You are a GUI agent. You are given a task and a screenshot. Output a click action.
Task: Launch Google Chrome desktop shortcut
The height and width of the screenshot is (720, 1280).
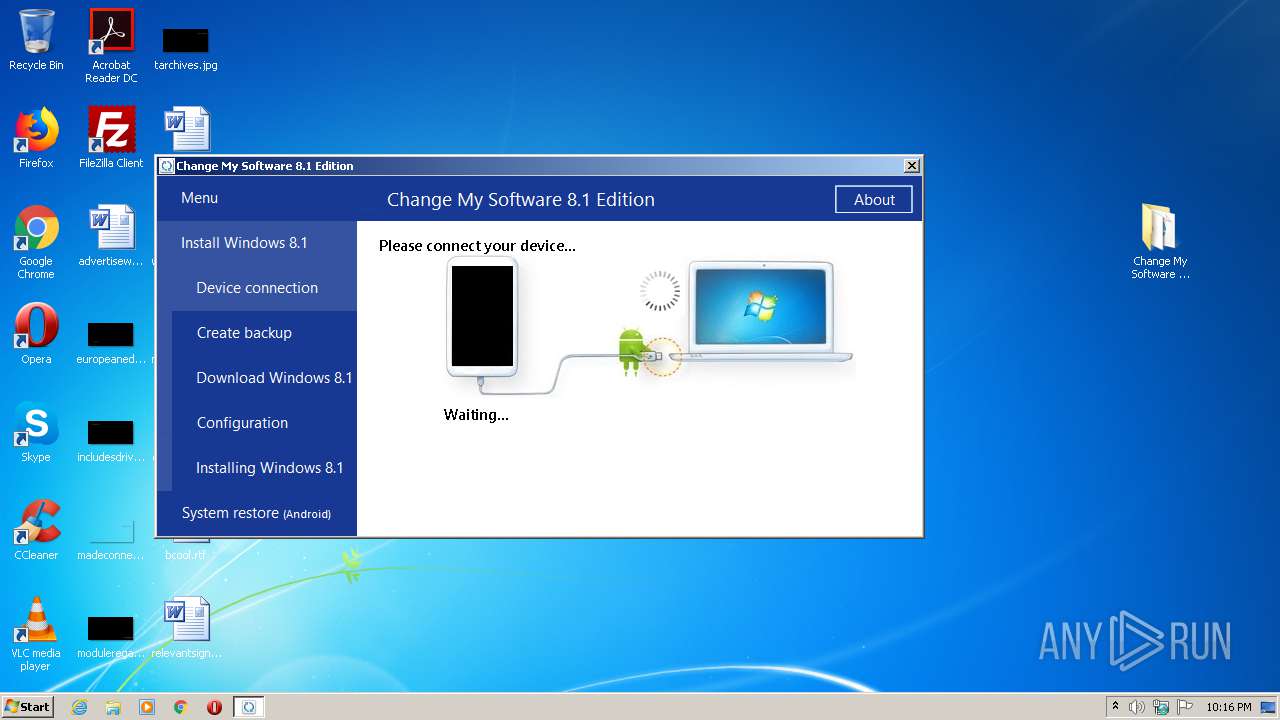tap(36, 242)
